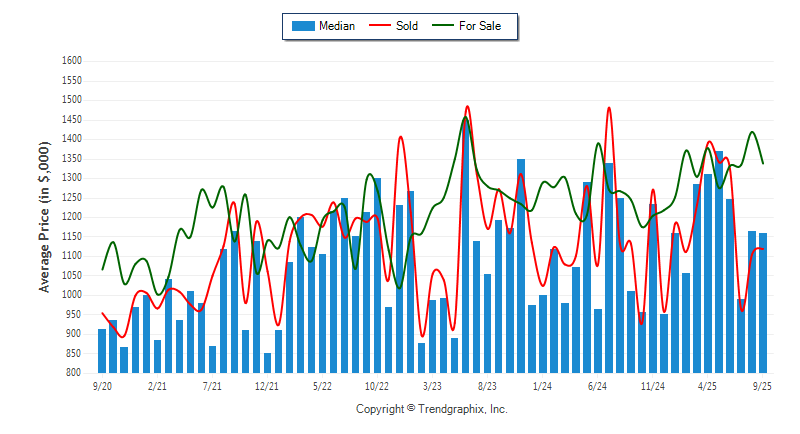Click the 9/20 x-axis date label
This screenshot has height=434, width=800.
(102, 384)
